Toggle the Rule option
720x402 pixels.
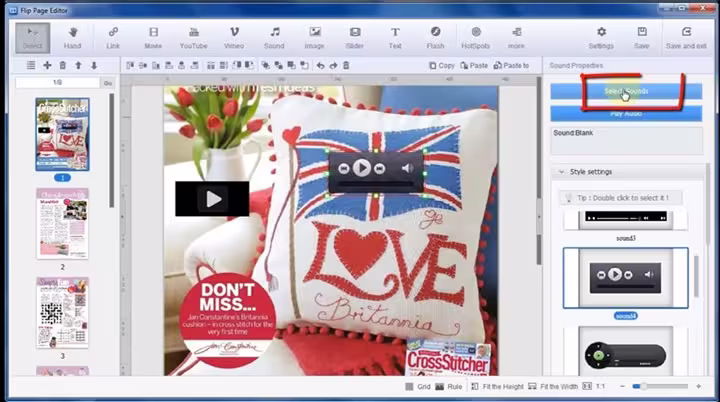449,387
